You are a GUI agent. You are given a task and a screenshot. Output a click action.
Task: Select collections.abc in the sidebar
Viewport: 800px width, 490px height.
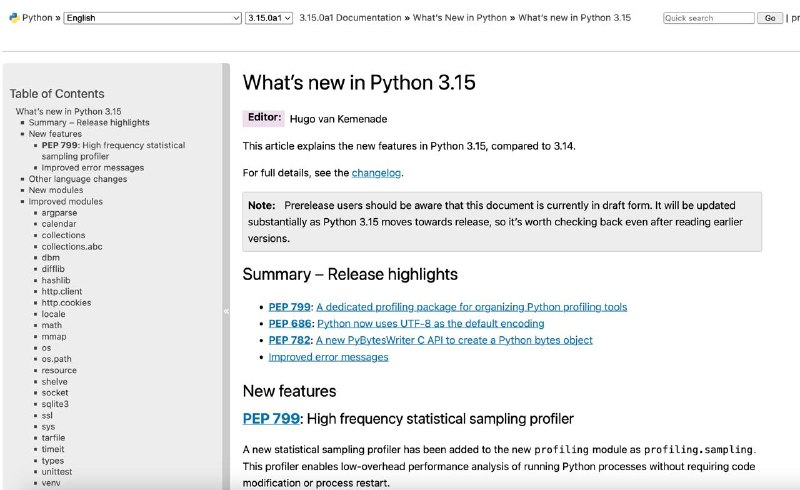click(x=72, y=247)
